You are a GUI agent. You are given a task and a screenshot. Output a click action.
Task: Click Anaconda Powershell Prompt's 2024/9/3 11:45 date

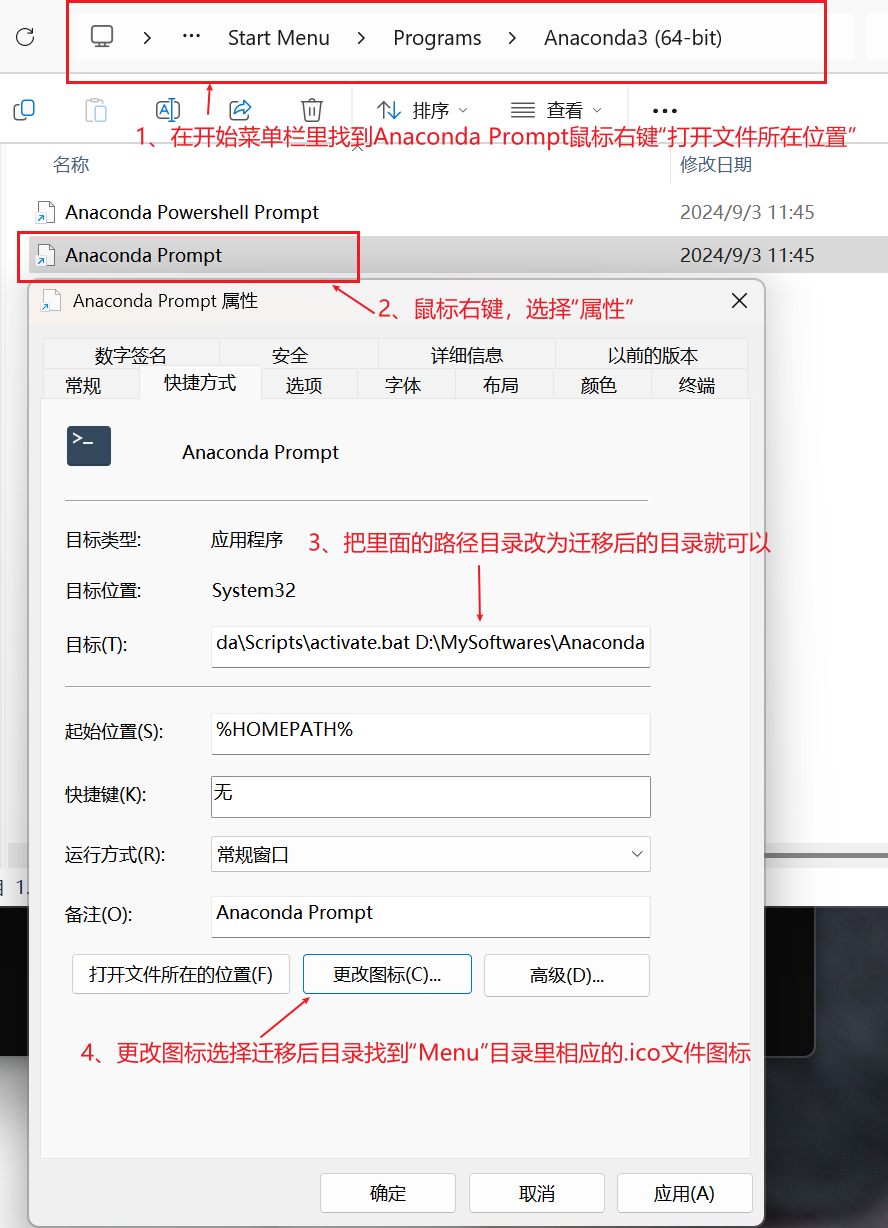[x=747, y=212]
